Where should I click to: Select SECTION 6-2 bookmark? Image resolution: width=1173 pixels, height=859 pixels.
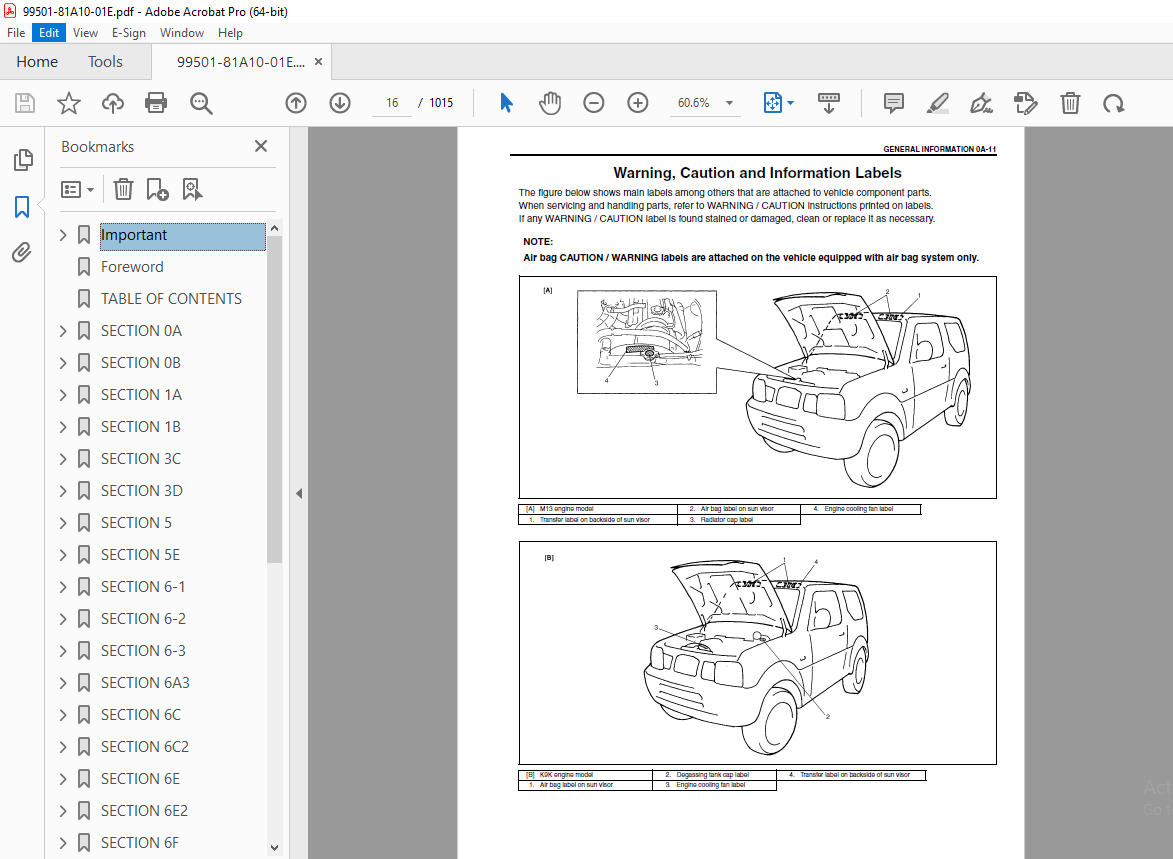click(143, 619)
